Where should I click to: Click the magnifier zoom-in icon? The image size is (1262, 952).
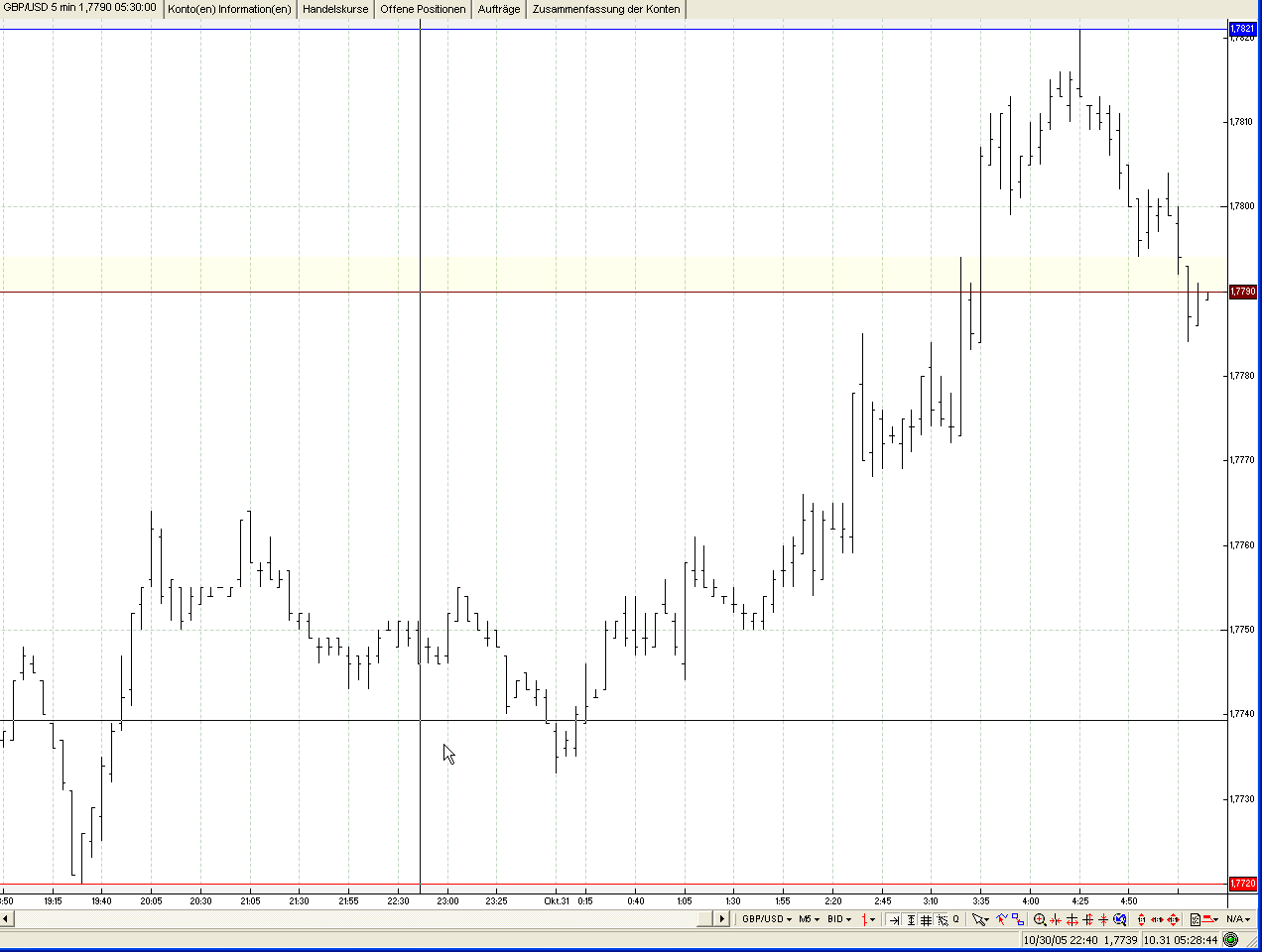click(1040, 919)
